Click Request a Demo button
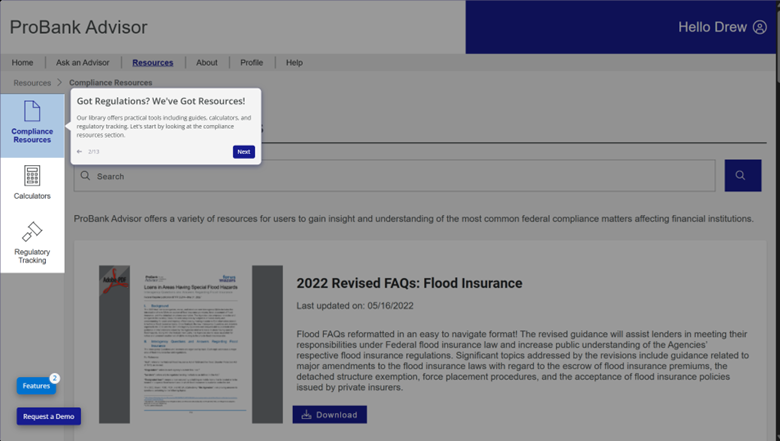 click(x=49, y=416)
